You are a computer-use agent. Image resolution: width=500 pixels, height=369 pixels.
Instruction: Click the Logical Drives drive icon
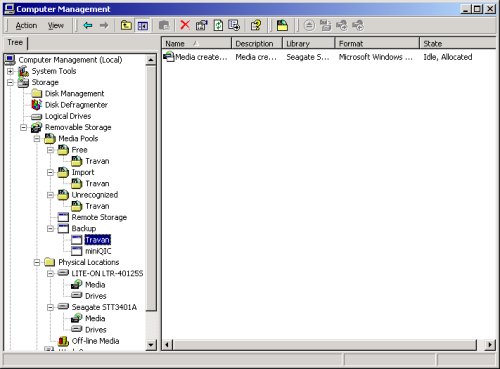[36, 116]
